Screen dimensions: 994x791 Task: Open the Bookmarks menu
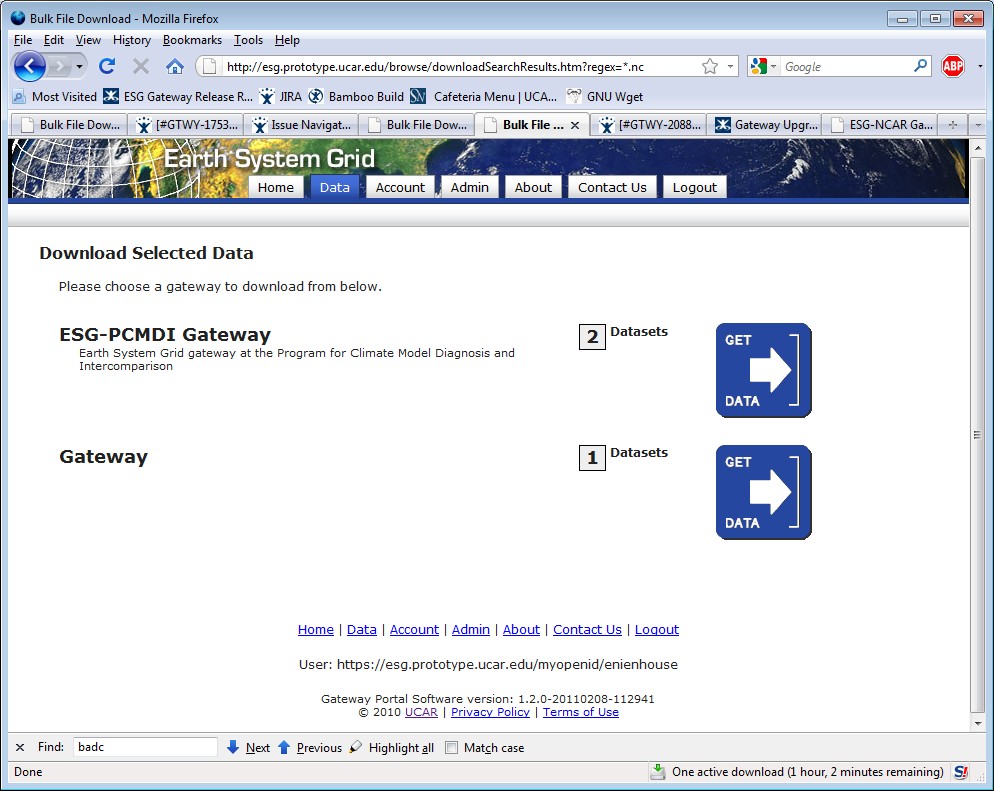192,40
